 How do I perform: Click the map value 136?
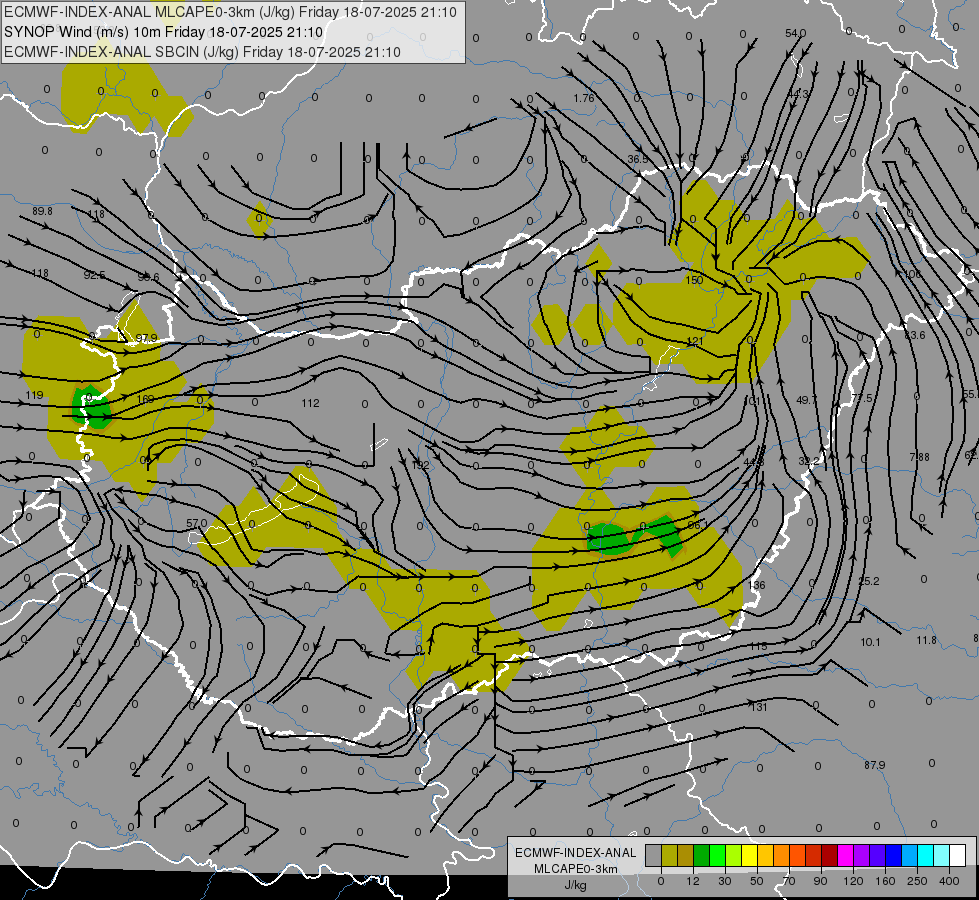point(757,585)
